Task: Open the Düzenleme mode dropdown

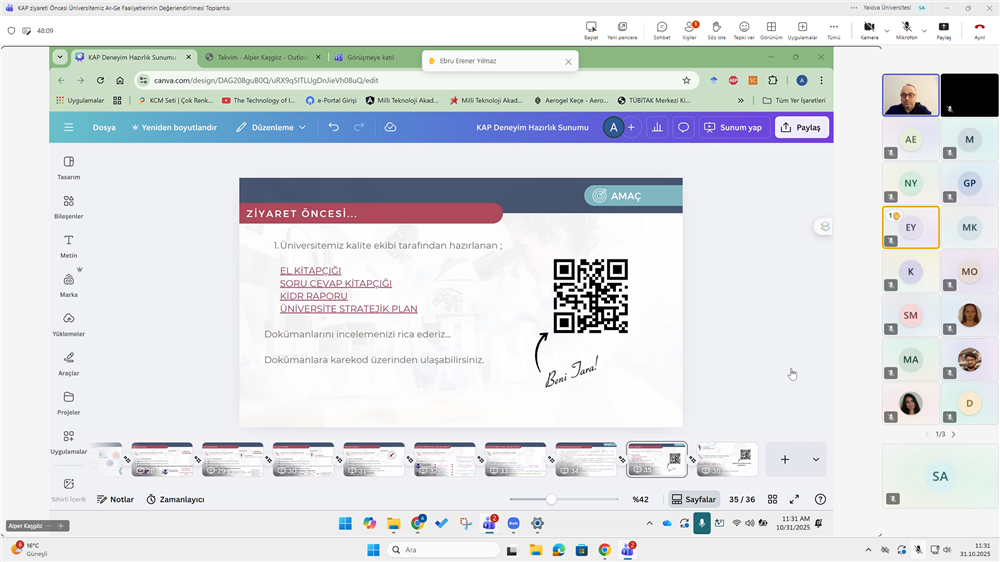Action: [271, 127]
